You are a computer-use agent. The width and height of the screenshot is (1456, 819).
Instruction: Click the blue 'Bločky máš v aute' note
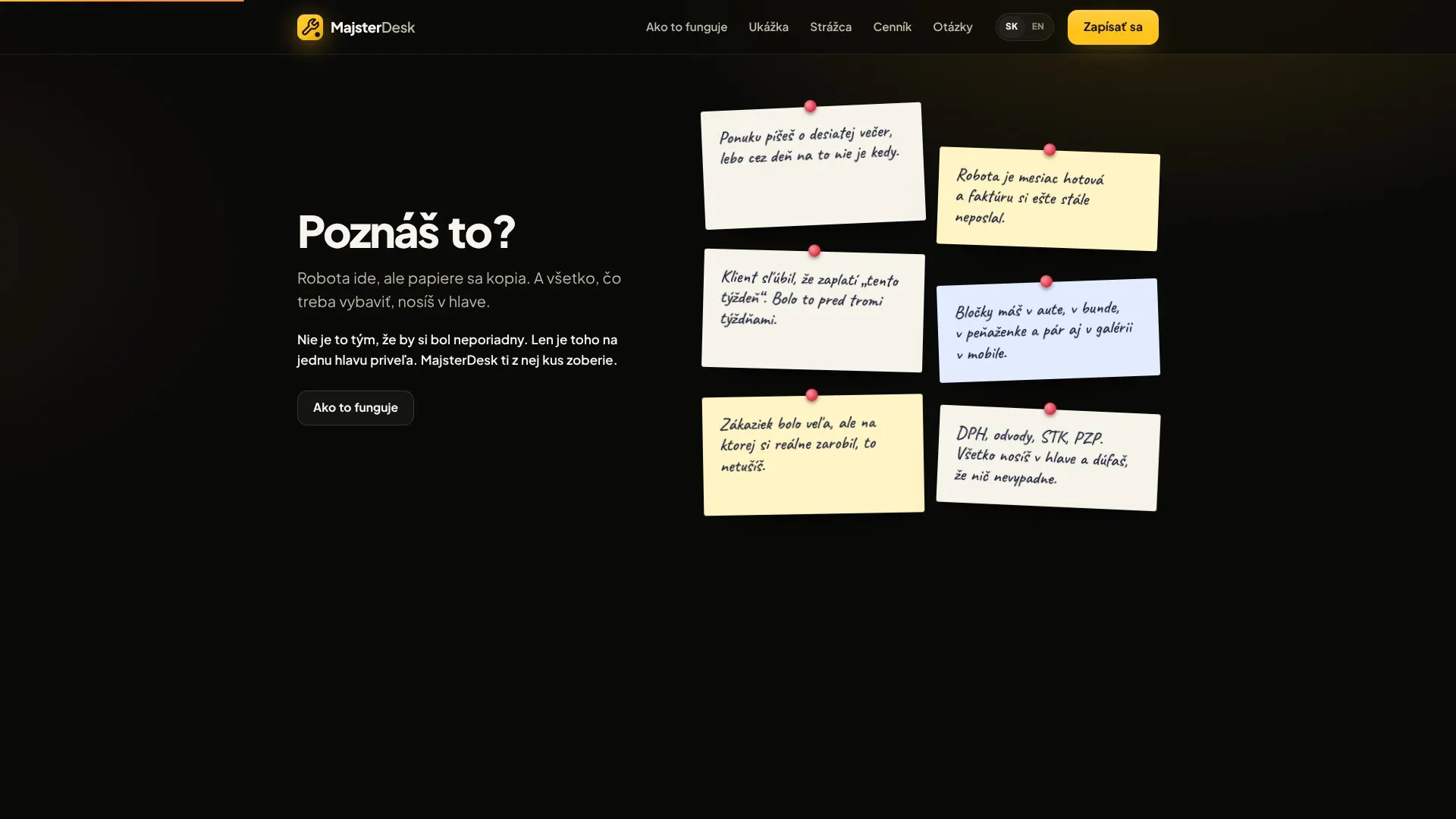(1048, 330)
